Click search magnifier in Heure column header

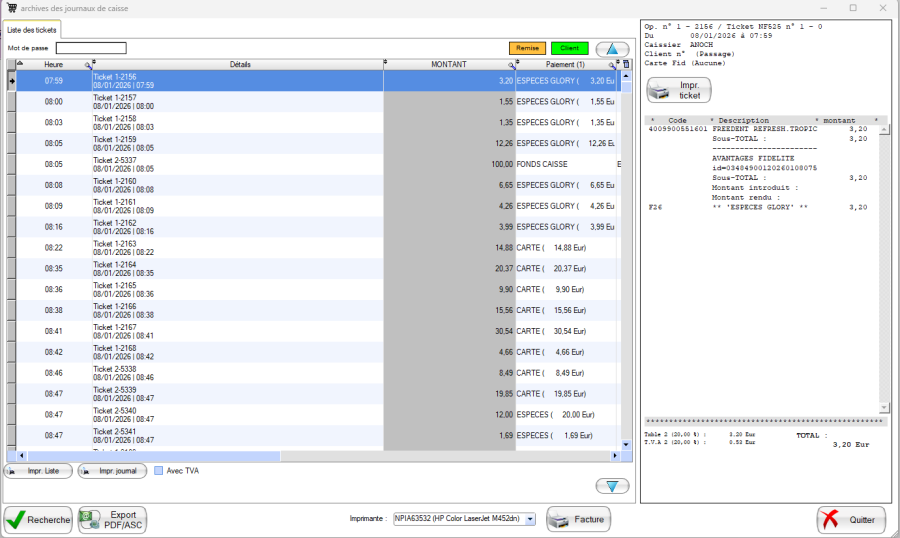point(88,65)
